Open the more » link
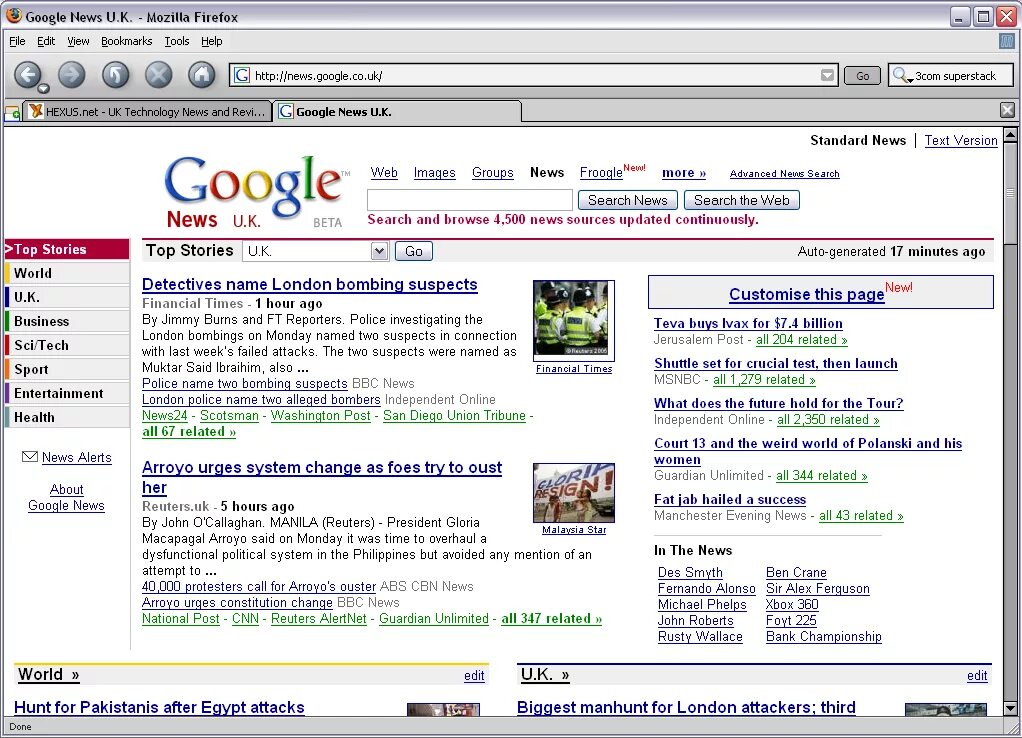Screen dimensions: 1022x738 [x=684, y=173]
